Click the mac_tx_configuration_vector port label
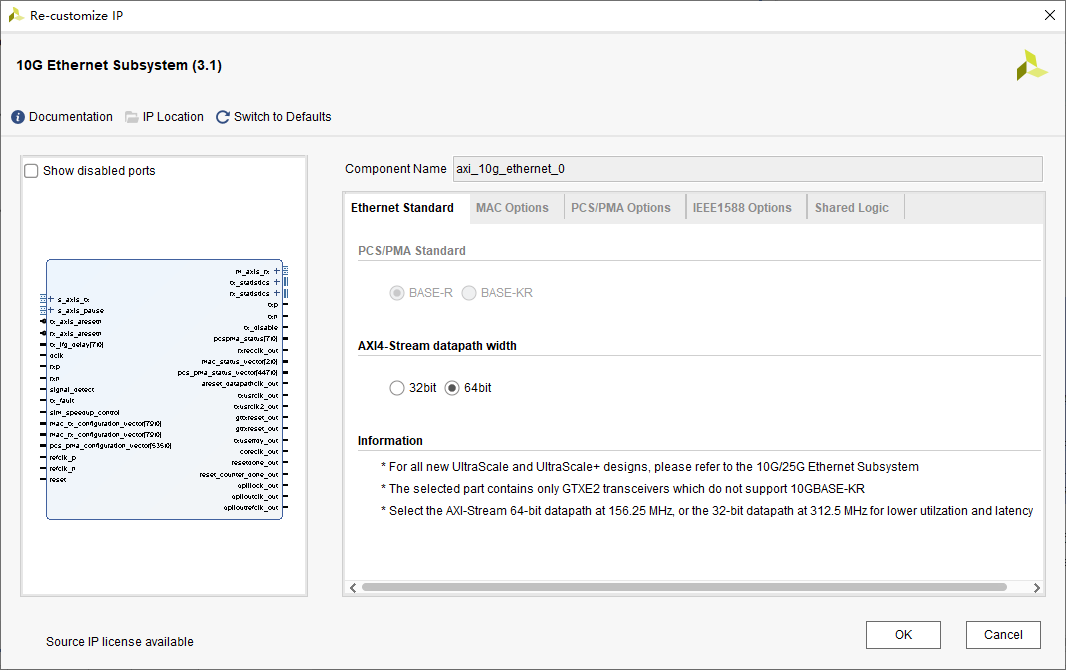The image size is (1066, 670). tap(105, 423)
